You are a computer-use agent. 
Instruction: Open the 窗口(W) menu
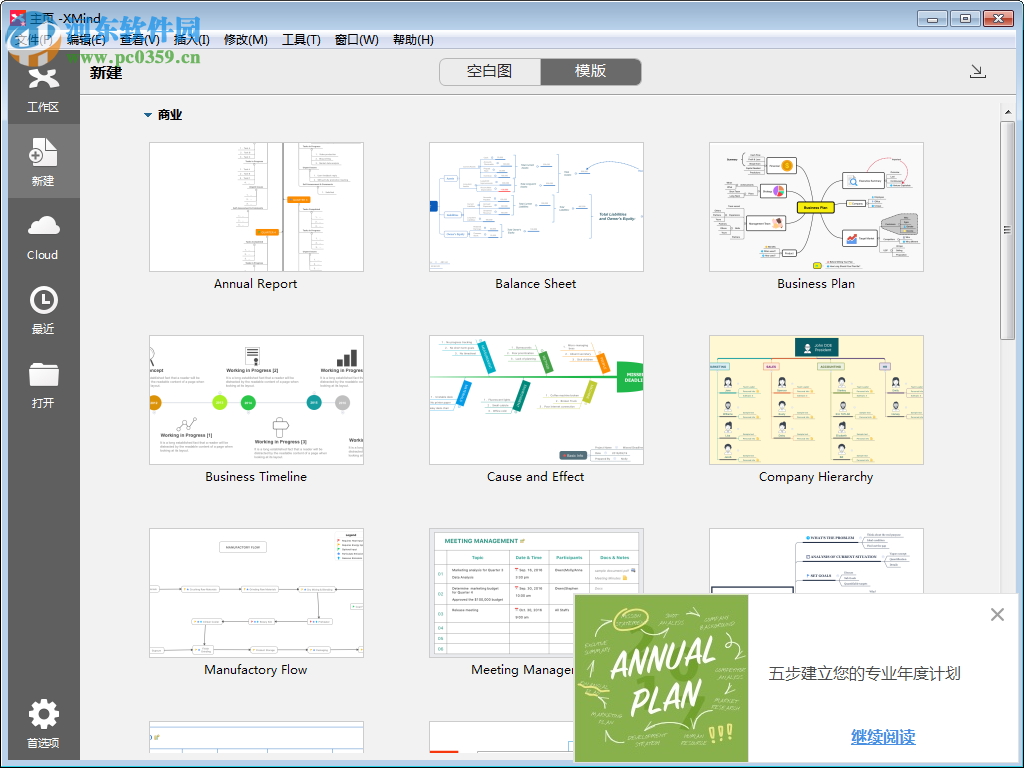[x=357, y=40]
